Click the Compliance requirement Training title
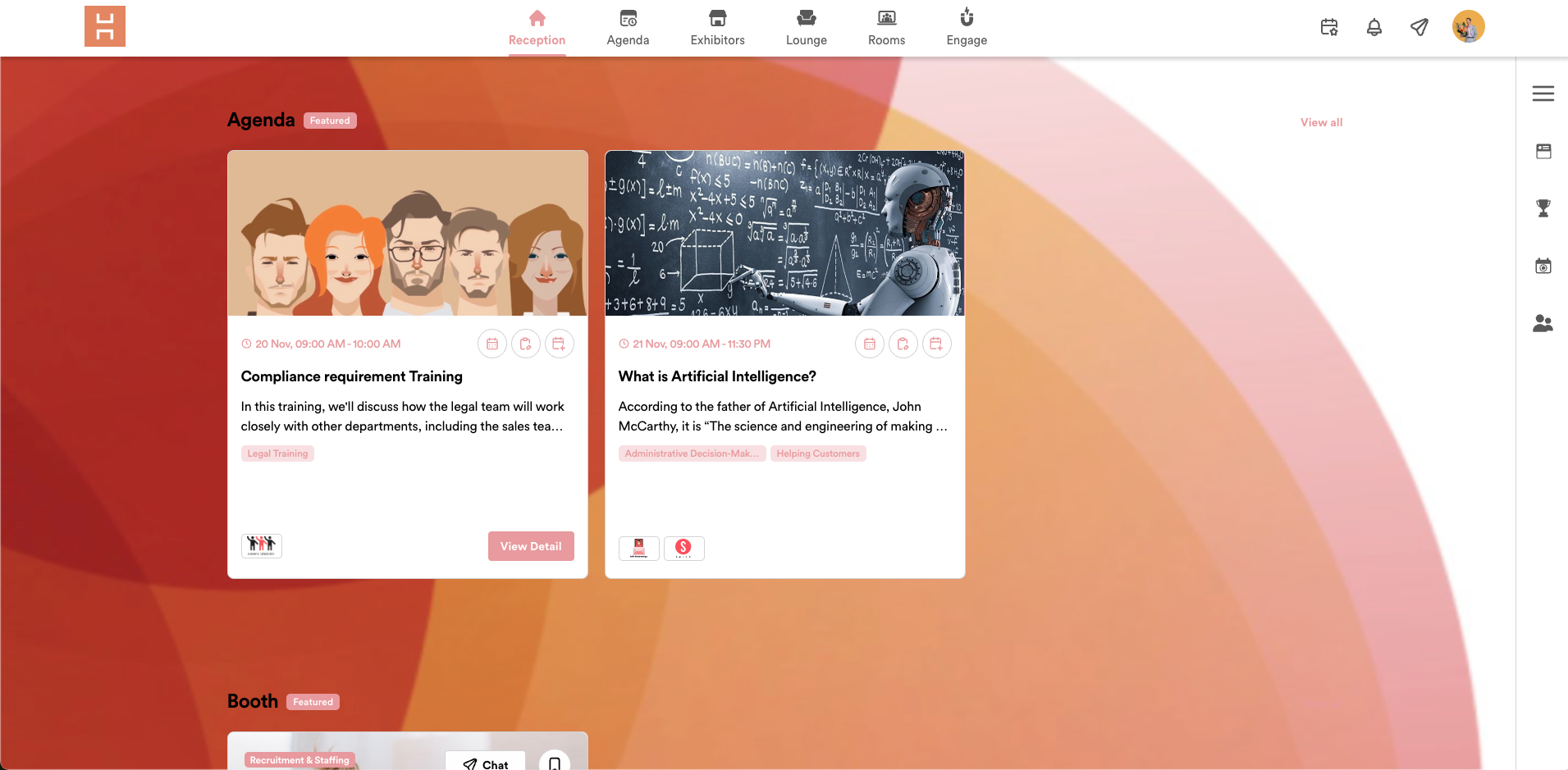1568x770 pixels. tap(352, 376)
